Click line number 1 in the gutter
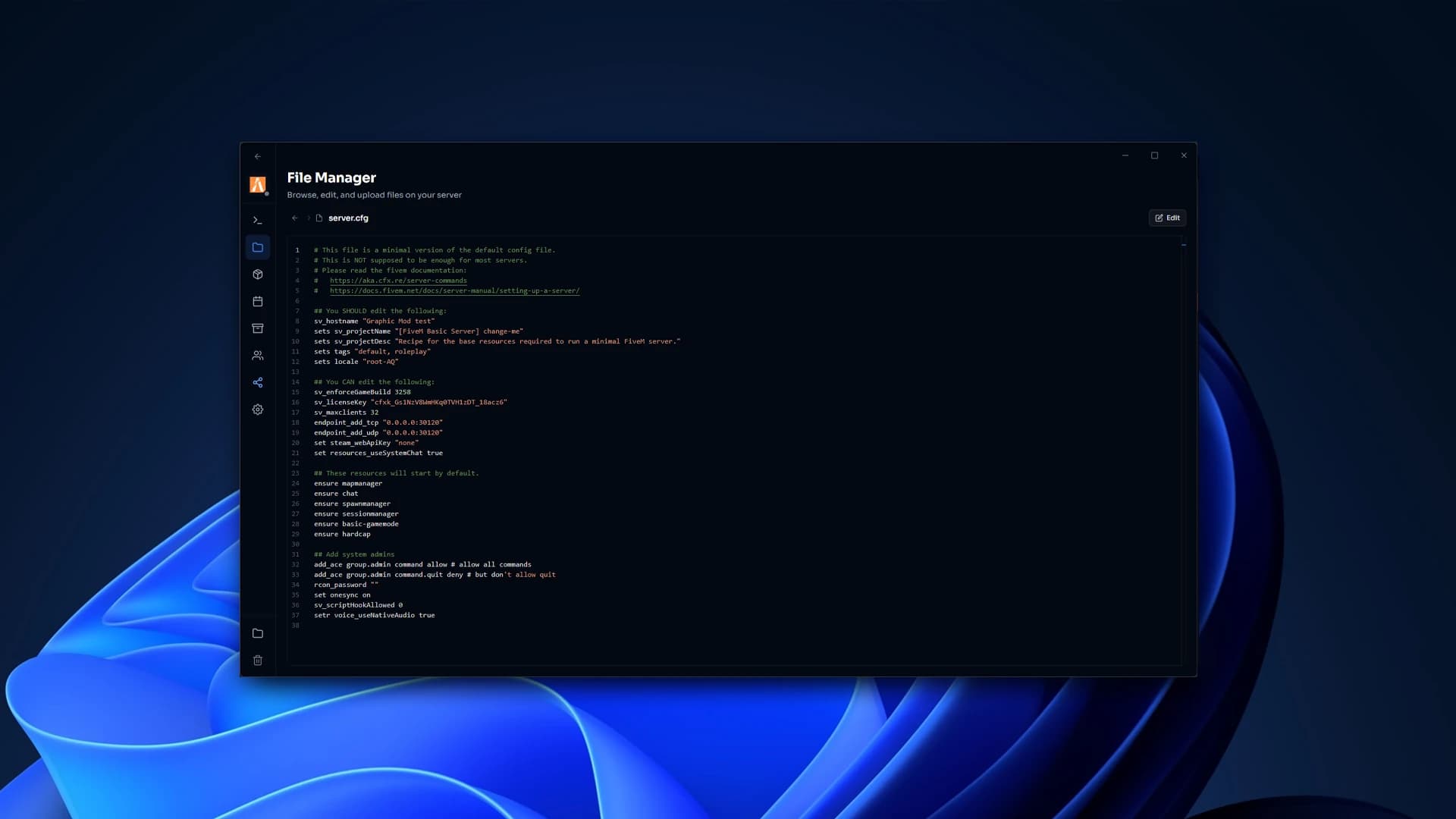 [297, 250]
